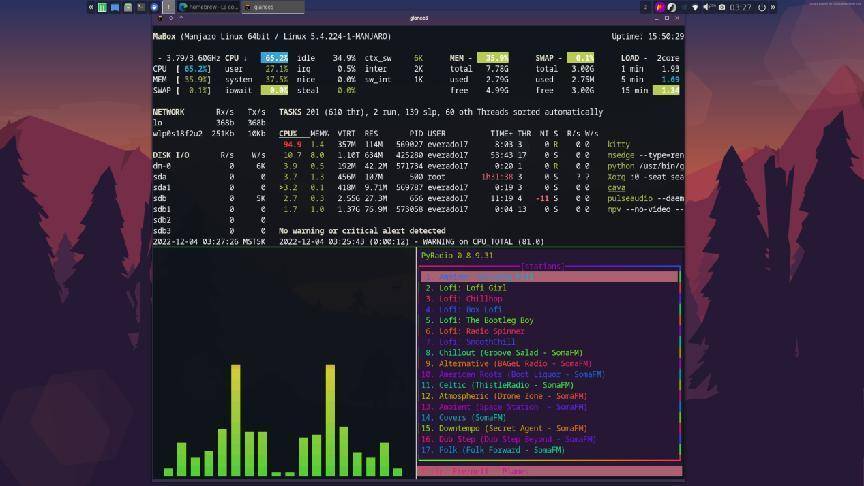Click the 15 min load highlighted value
This screenshot has height=486, width=864.
click(666, 90)
